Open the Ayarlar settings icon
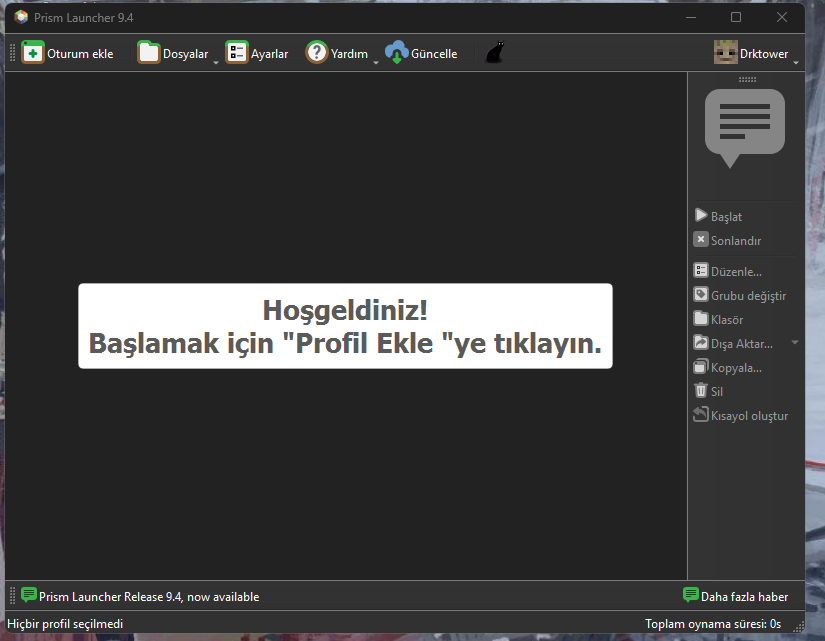825x641 pixels. pyautogui.click(x=237, y=53)
